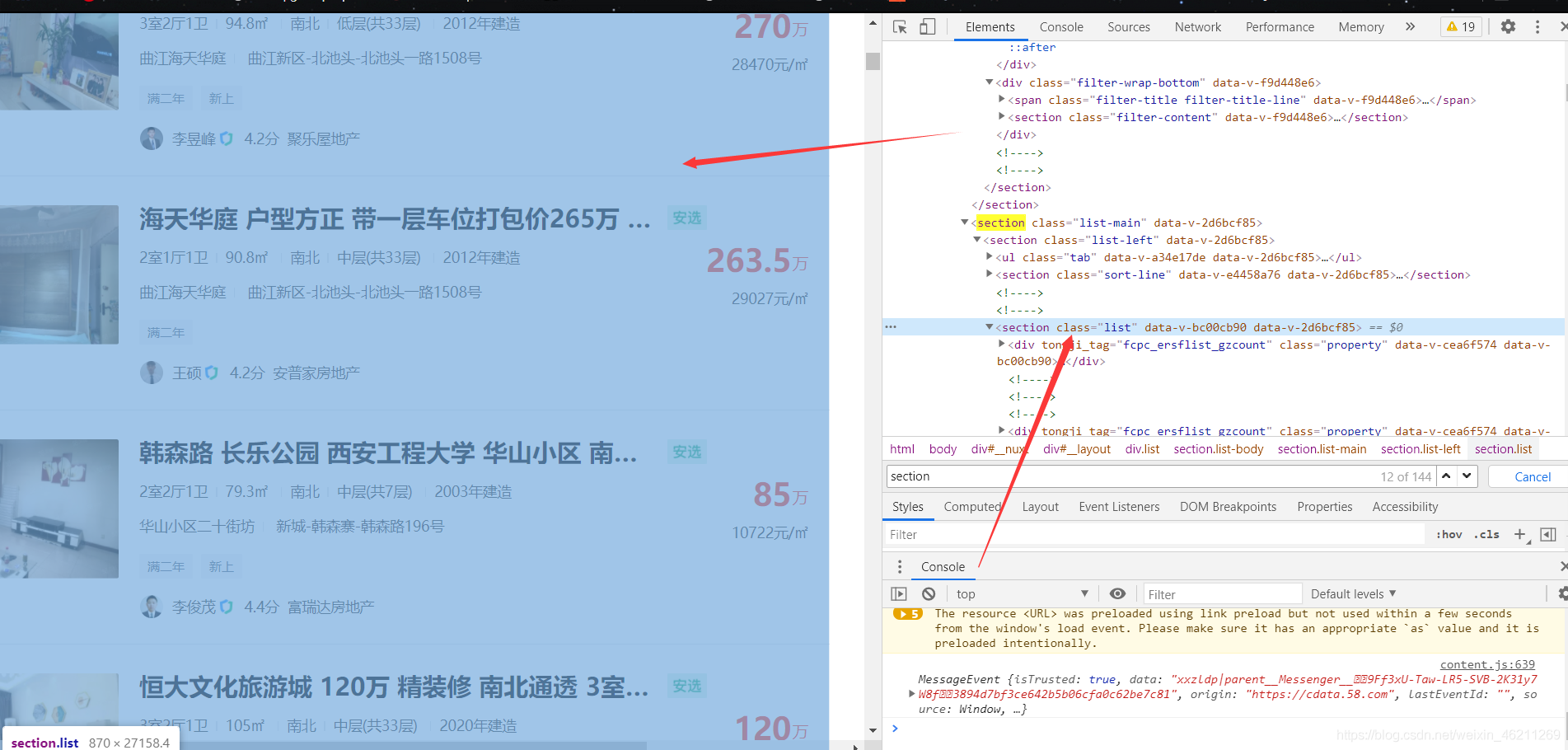Expand the filter-title span node
1568x750 pixels.
1002,100
